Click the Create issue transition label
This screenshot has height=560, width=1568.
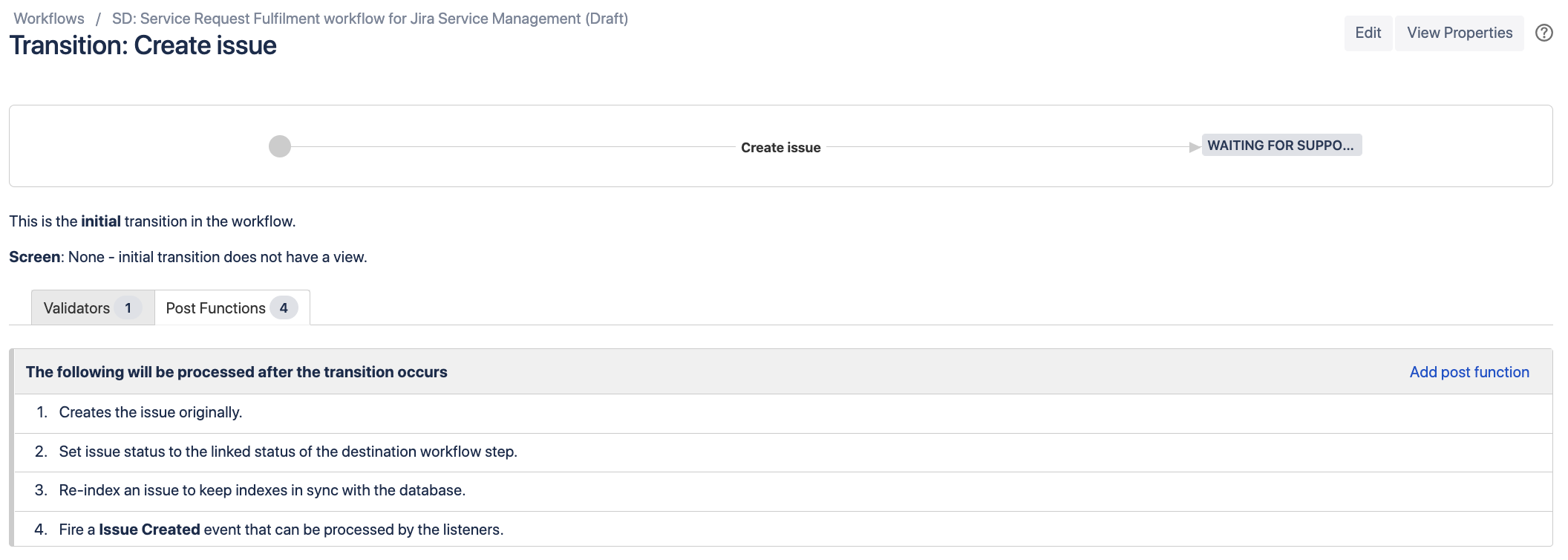[x=780, y=148]
